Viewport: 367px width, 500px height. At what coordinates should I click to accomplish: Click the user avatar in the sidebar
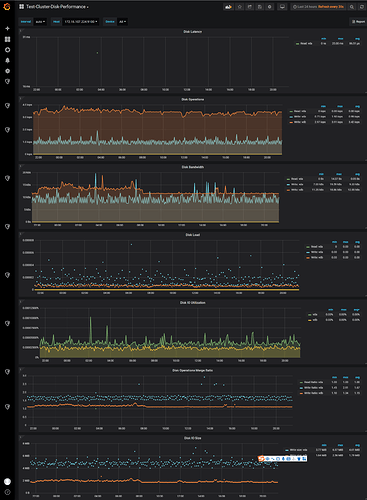pos(7,481)
